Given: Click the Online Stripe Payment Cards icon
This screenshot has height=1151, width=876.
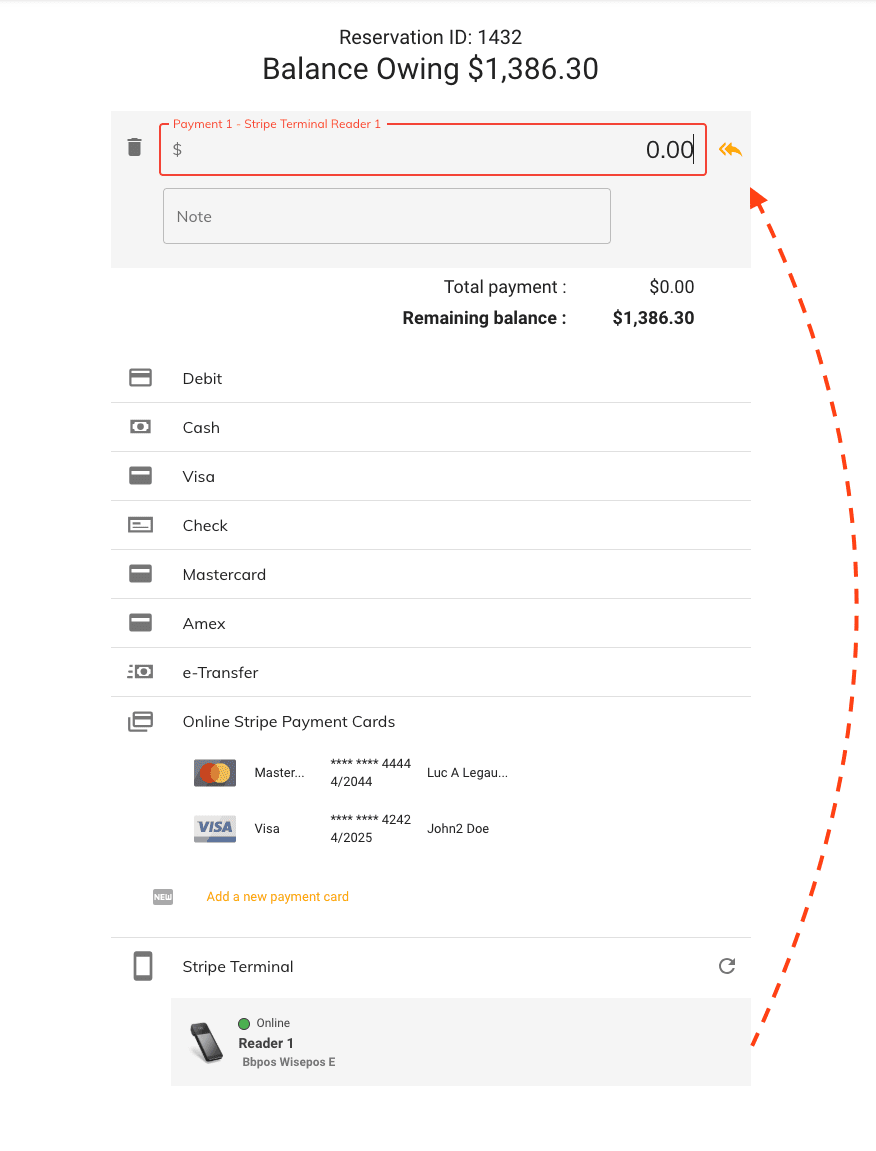Looking at the screenshot, I should [x=140, y=722].
